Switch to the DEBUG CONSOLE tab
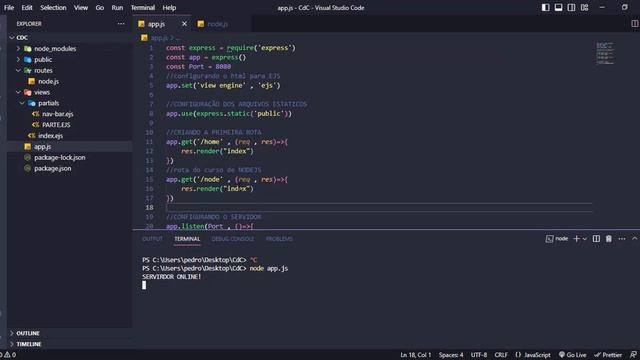This screenshot has height=360, width=640. 233,239
